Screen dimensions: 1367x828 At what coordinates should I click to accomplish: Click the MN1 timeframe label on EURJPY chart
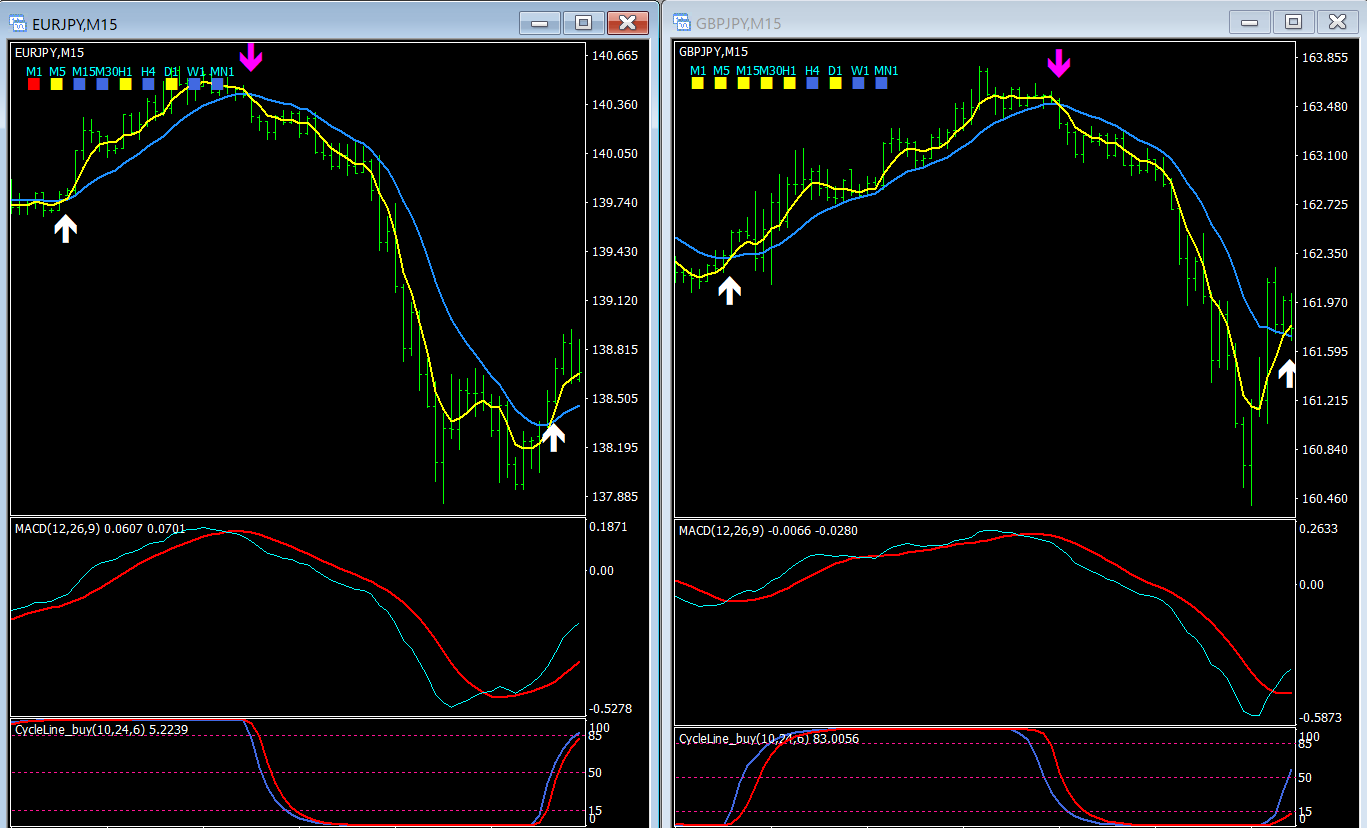[222, 71]
